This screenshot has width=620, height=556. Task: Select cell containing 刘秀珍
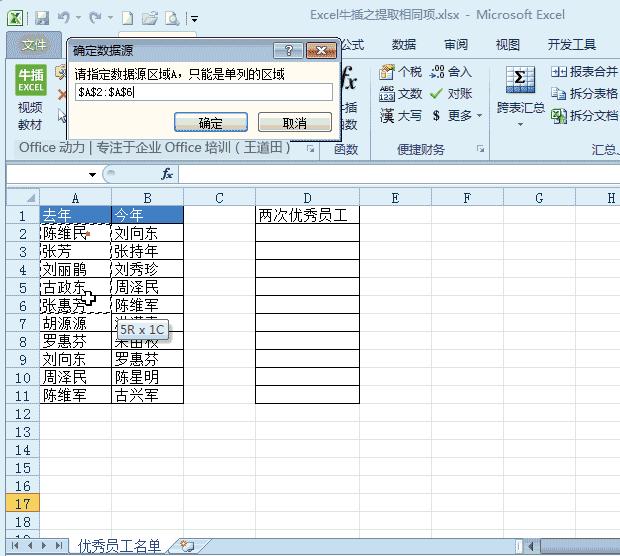click(147, 269)
